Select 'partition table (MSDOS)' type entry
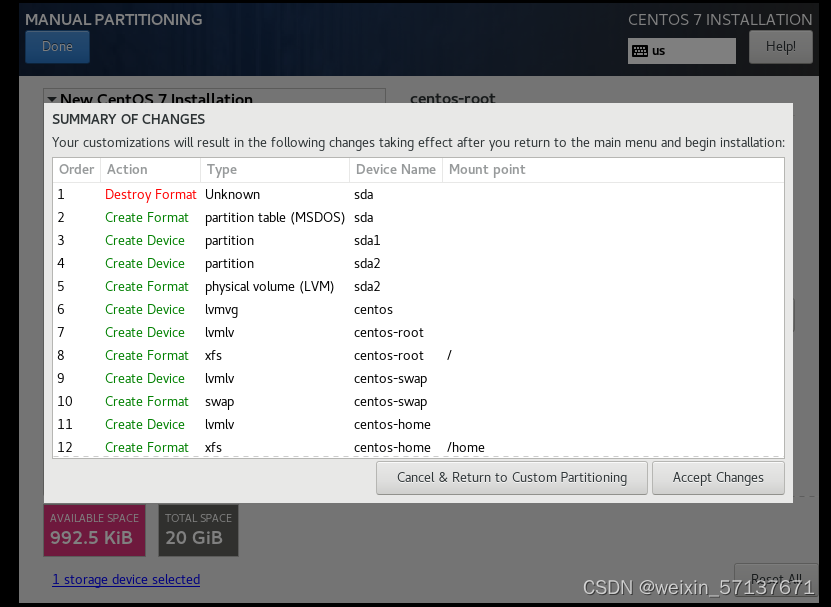This screenshot has width=831, height=607. tap(275, 217)
